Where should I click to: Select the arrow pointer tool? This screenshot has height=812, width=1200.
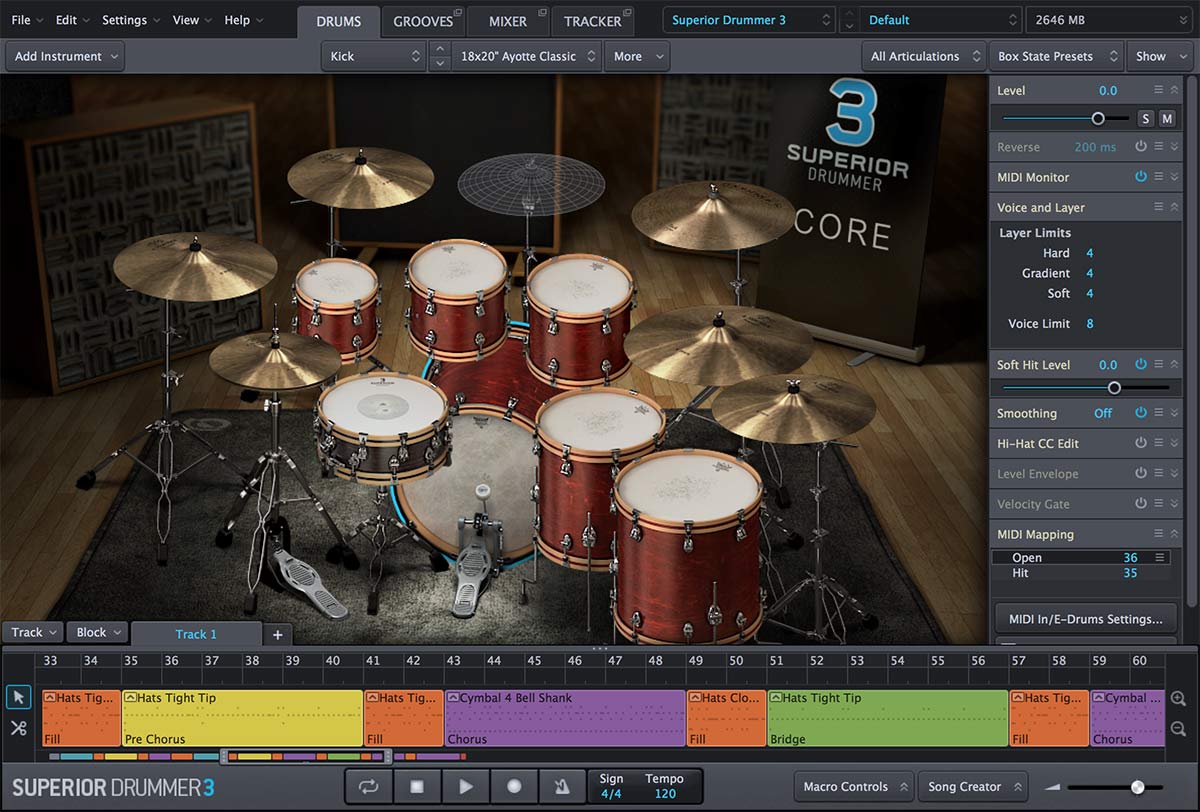pos(18,697)
